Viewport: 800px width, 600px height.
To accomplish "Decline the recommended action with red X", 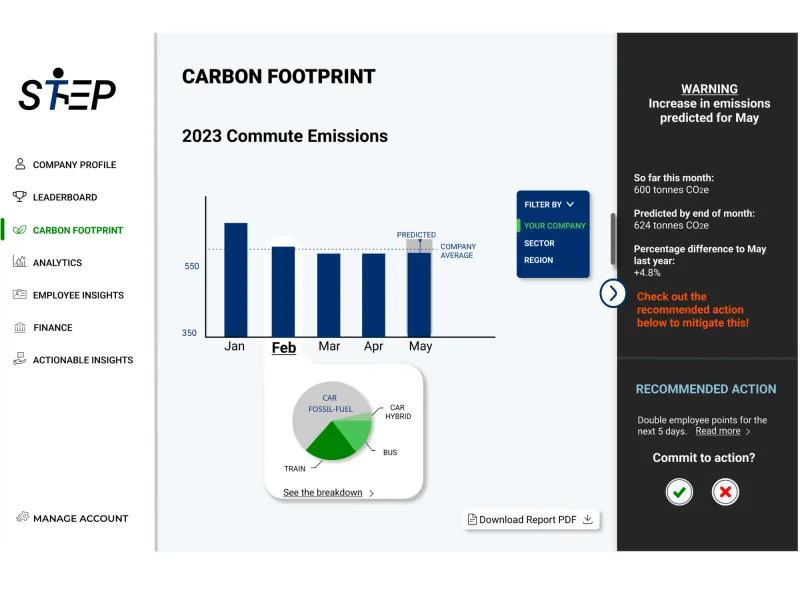I will pyautogui.click(x=725, y=492).
